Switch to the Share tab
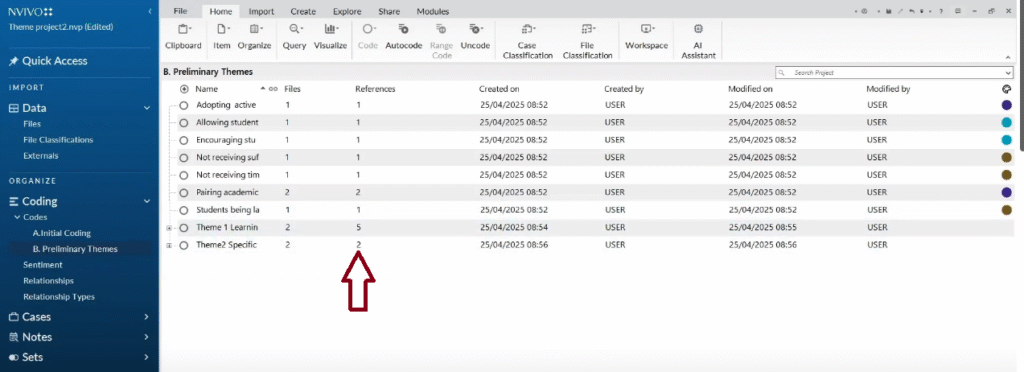 [x=389, y=11]
